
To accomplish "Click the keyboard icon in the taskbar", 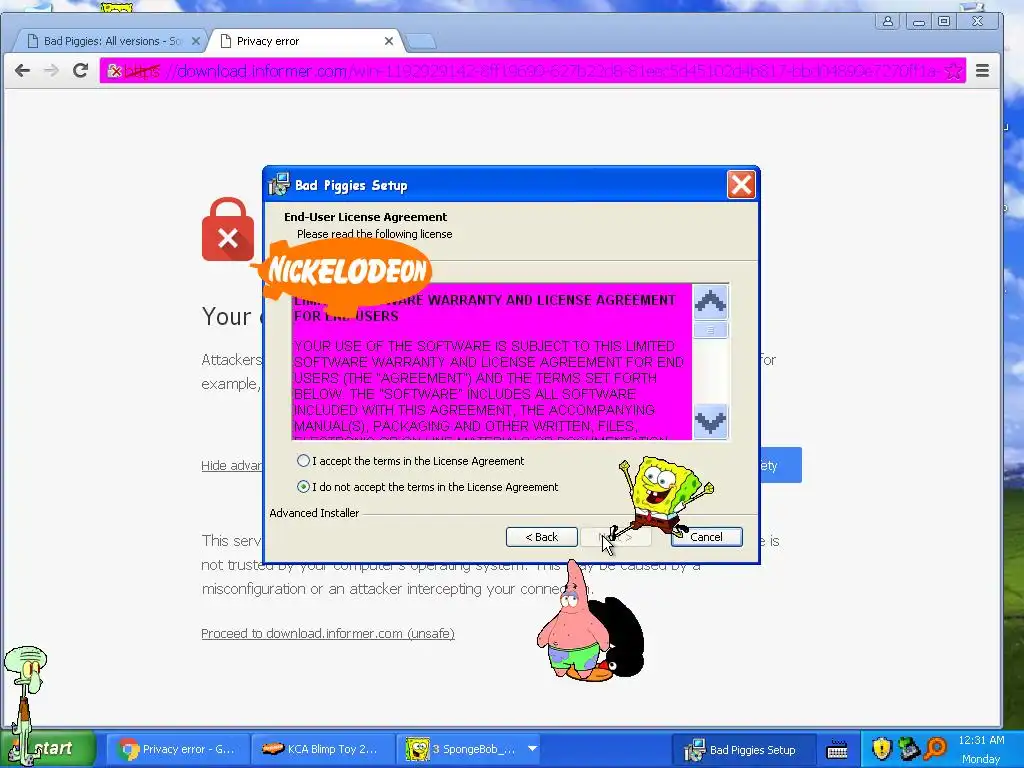I will (837, 750).
